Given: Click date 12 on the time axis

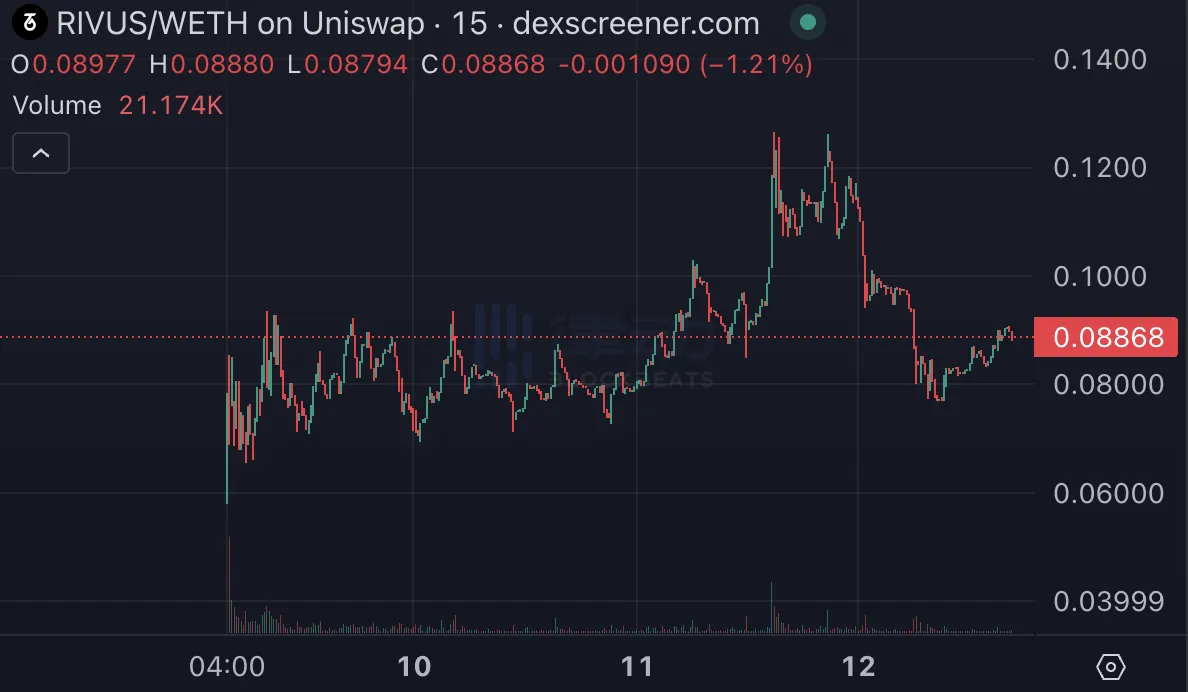Looking at the screenshot, I should 859,666.
